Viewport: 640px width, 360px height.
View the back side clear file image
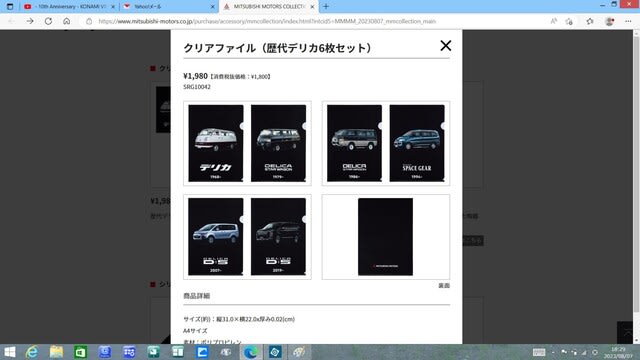point(385,237)
